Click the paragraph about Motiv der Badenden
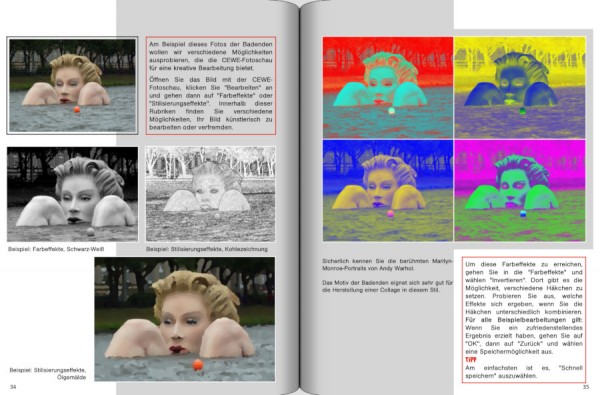 [x=387, y=286]
